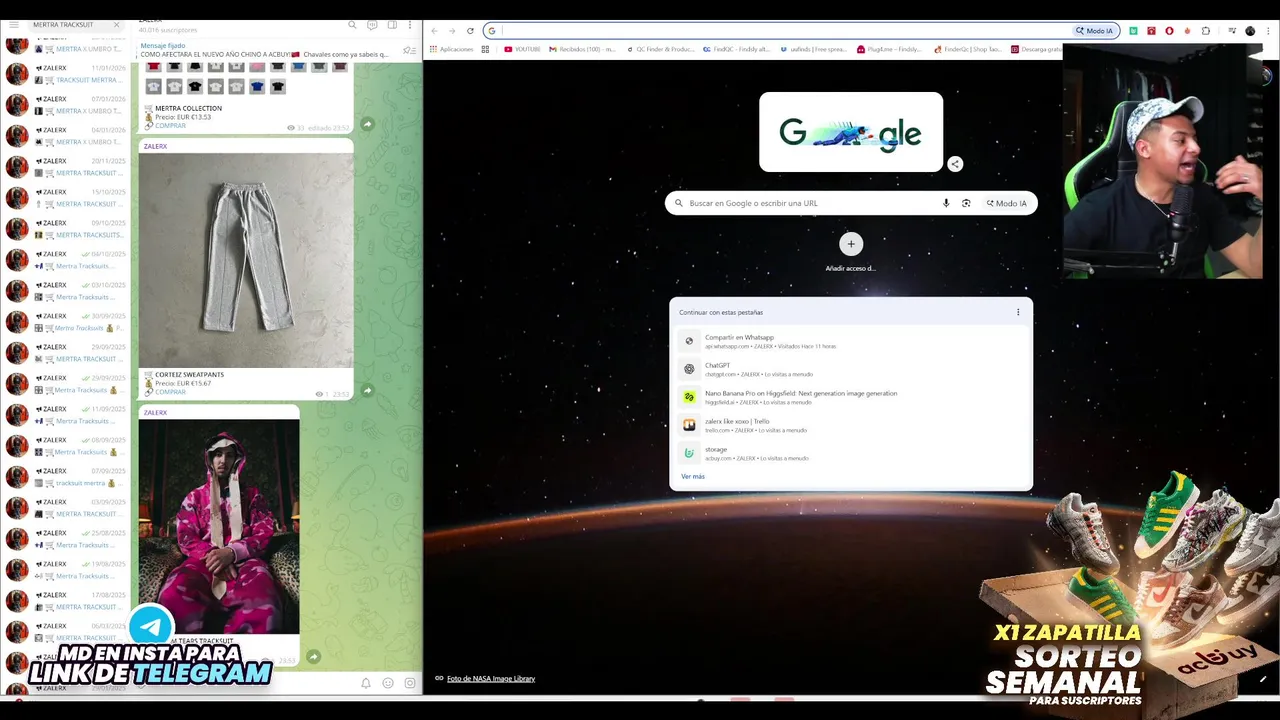Open the storage acbuy.com suggestion
1280x720 pixels.
(x=851, y=453)
